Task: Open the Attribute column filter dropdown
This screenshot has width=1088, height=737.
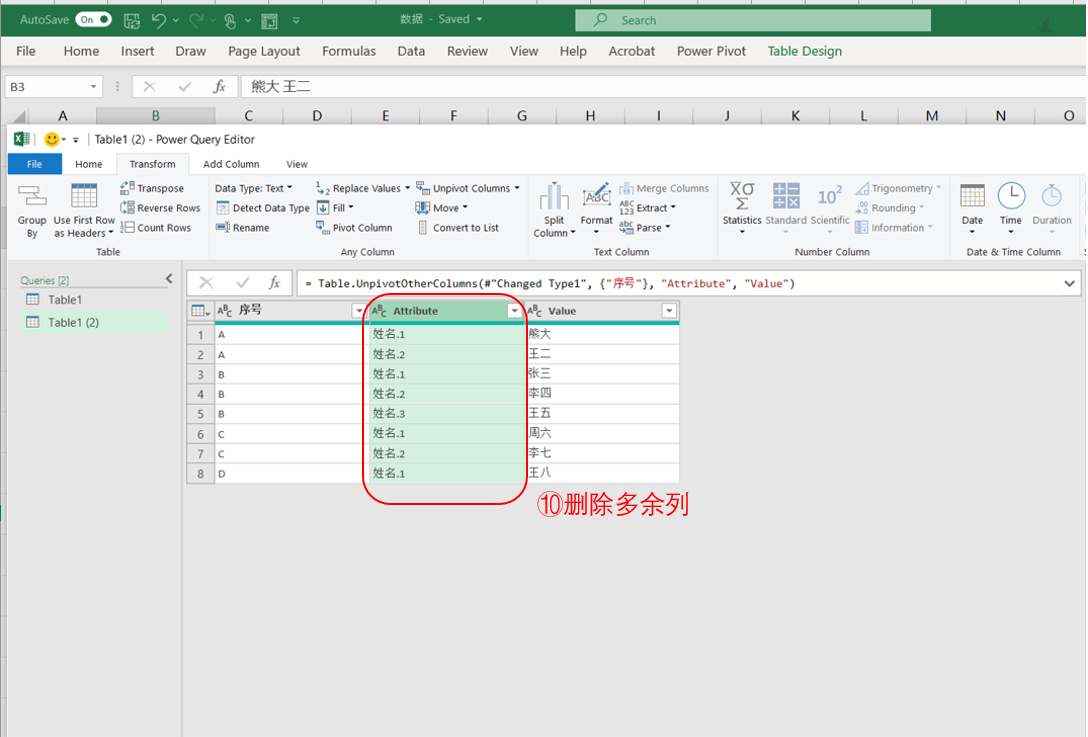Action: pyautogui.click(x=514, y=311)
